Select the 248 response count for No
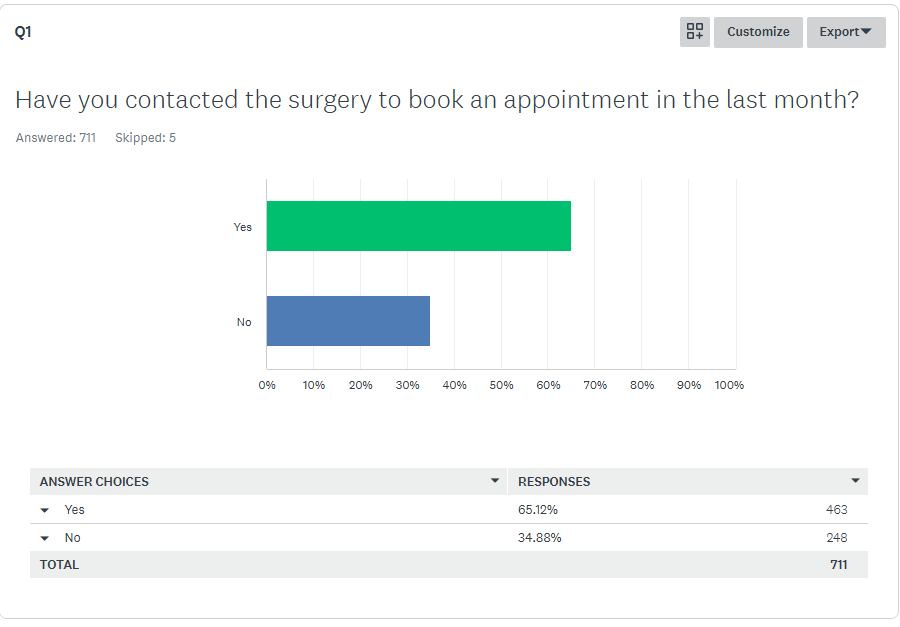The height and width of the screenshot is (627, 900). [836, 538]
